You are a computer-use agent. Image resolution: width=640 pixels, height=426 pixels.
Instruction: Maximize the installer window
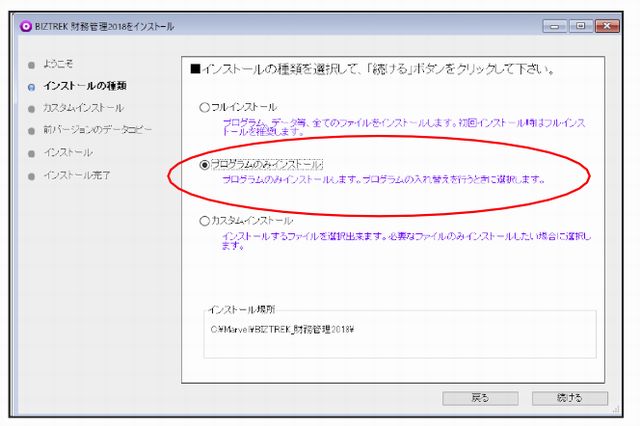(580, 26)
